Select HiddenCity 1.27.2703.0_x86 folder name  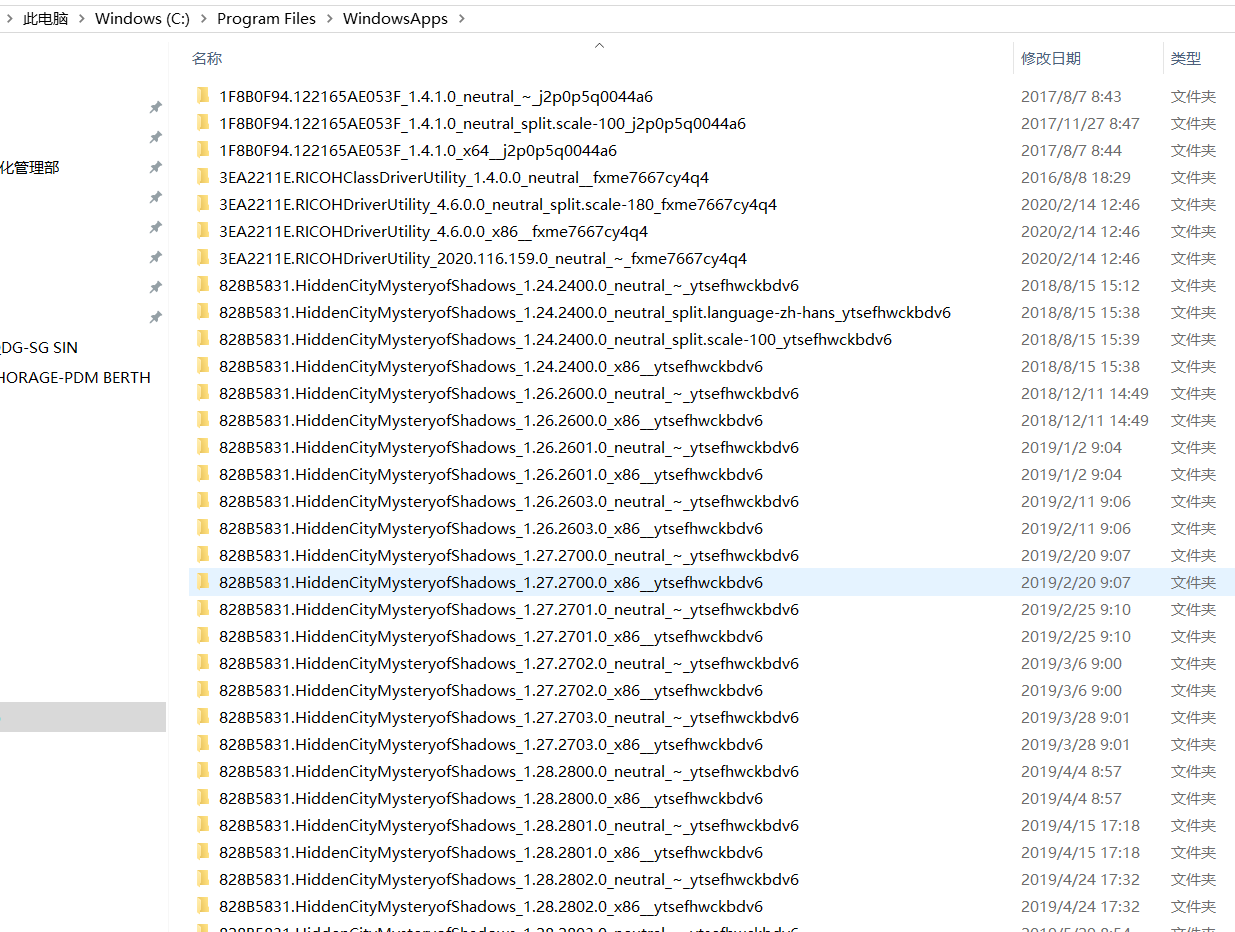pos(491,745)
